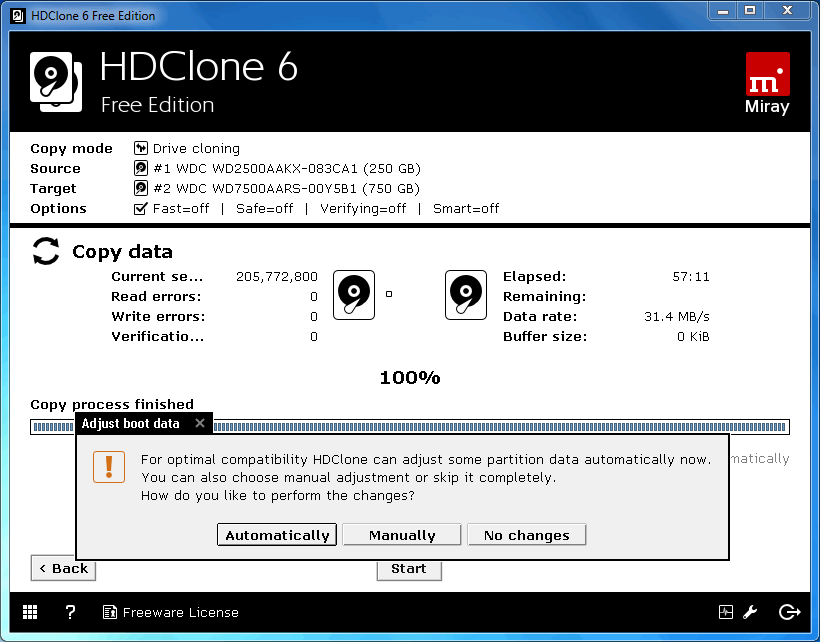
Task: Click the Copy data refresh arrows icon
Action: tap(46, 251)
